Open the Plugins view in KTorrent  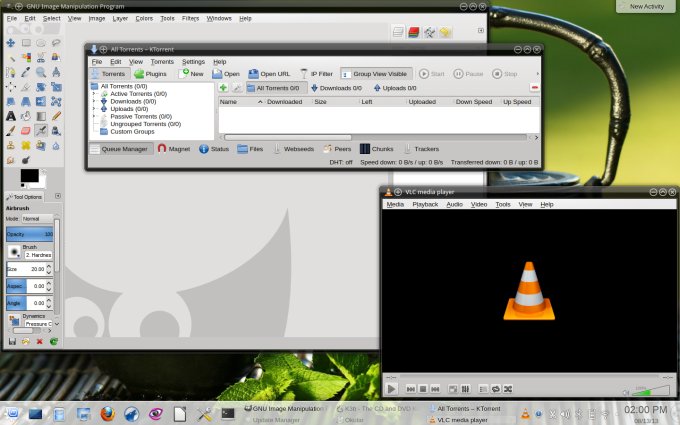tap(150, 73)
